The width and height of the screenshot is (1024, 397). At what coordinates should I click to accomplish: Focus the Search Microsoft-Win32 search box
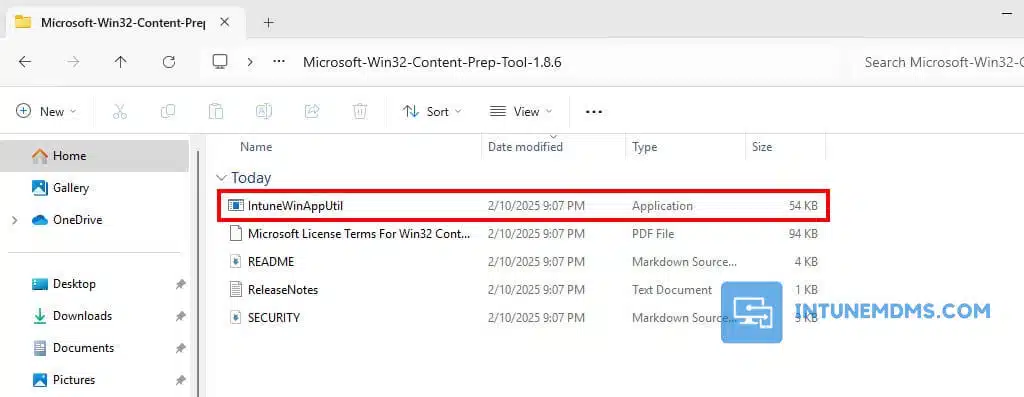[x=944, y=63]
